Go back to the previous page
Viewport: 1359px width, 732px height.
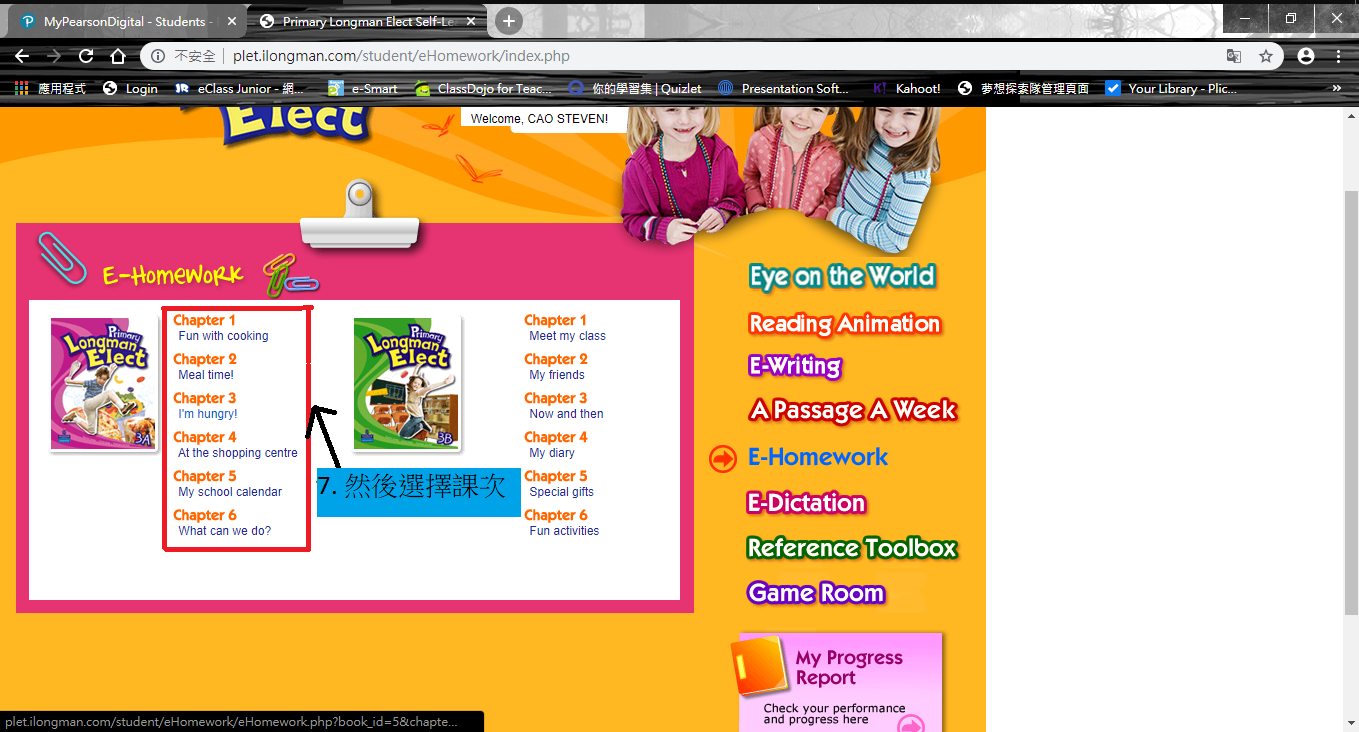point(22,56)
